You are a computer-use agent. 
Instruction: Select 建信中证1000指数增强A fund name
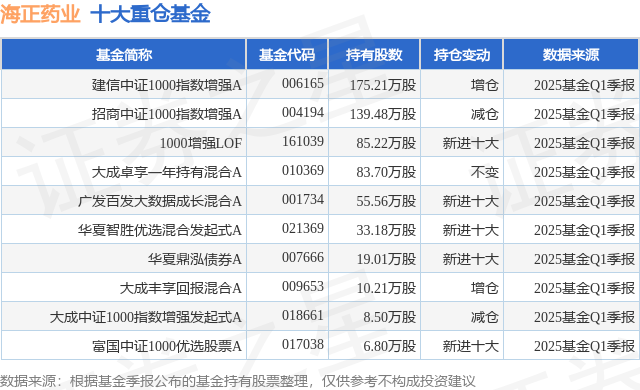click(167, 85)
